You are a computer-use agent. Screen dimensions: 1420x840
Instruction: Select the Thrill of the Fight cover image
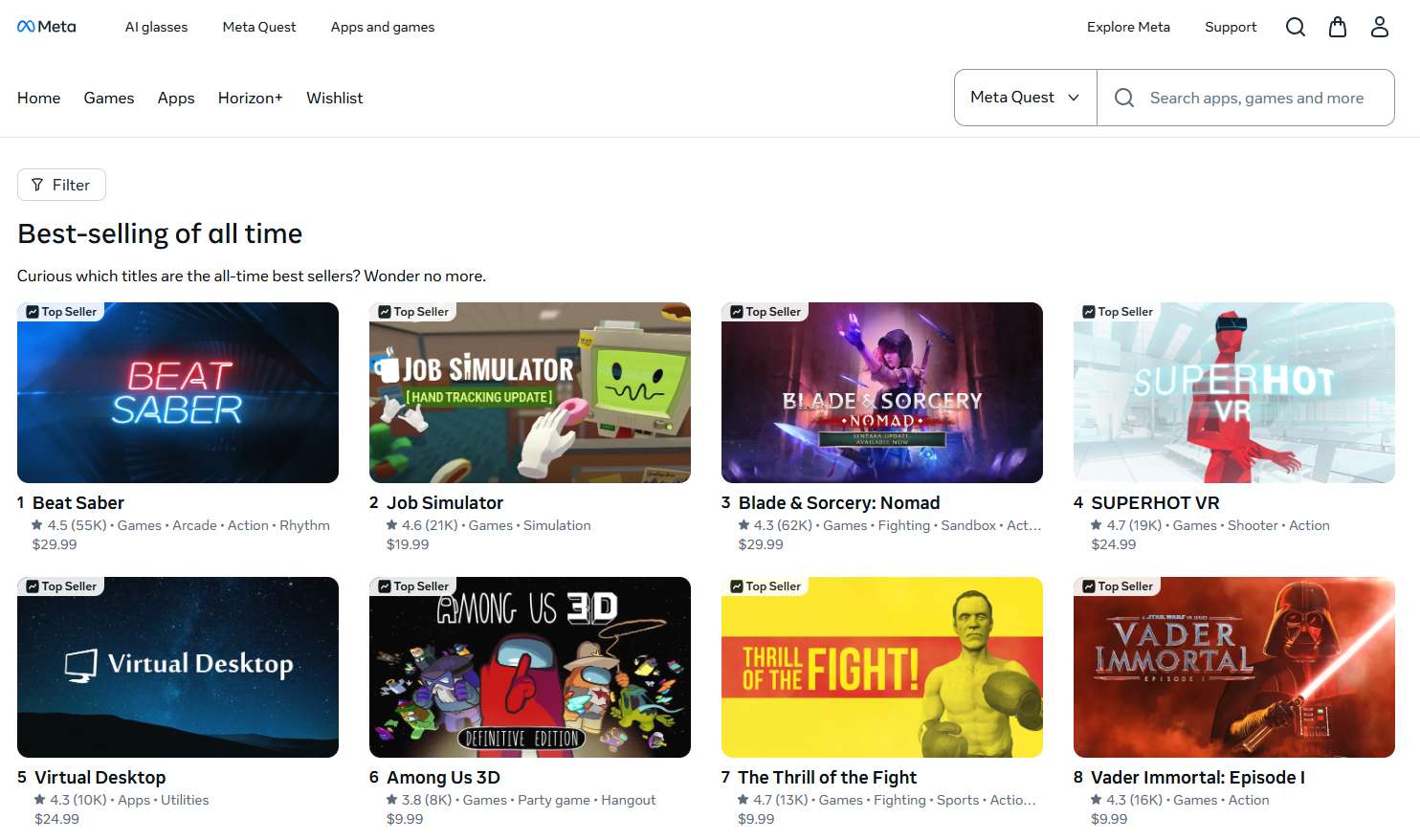point(882,667)
